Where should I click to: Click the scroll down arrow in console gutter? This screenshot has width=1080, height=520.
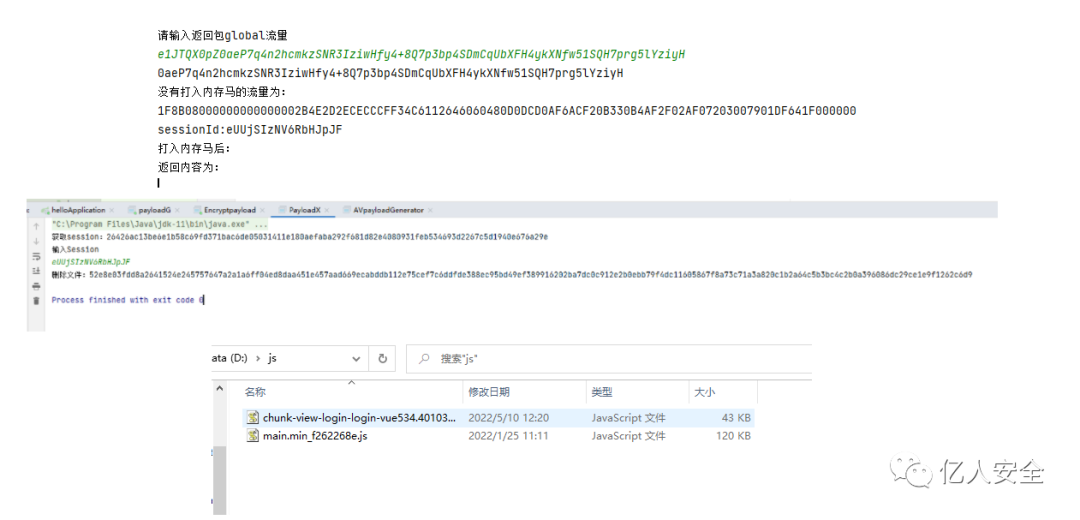(36, 241)
